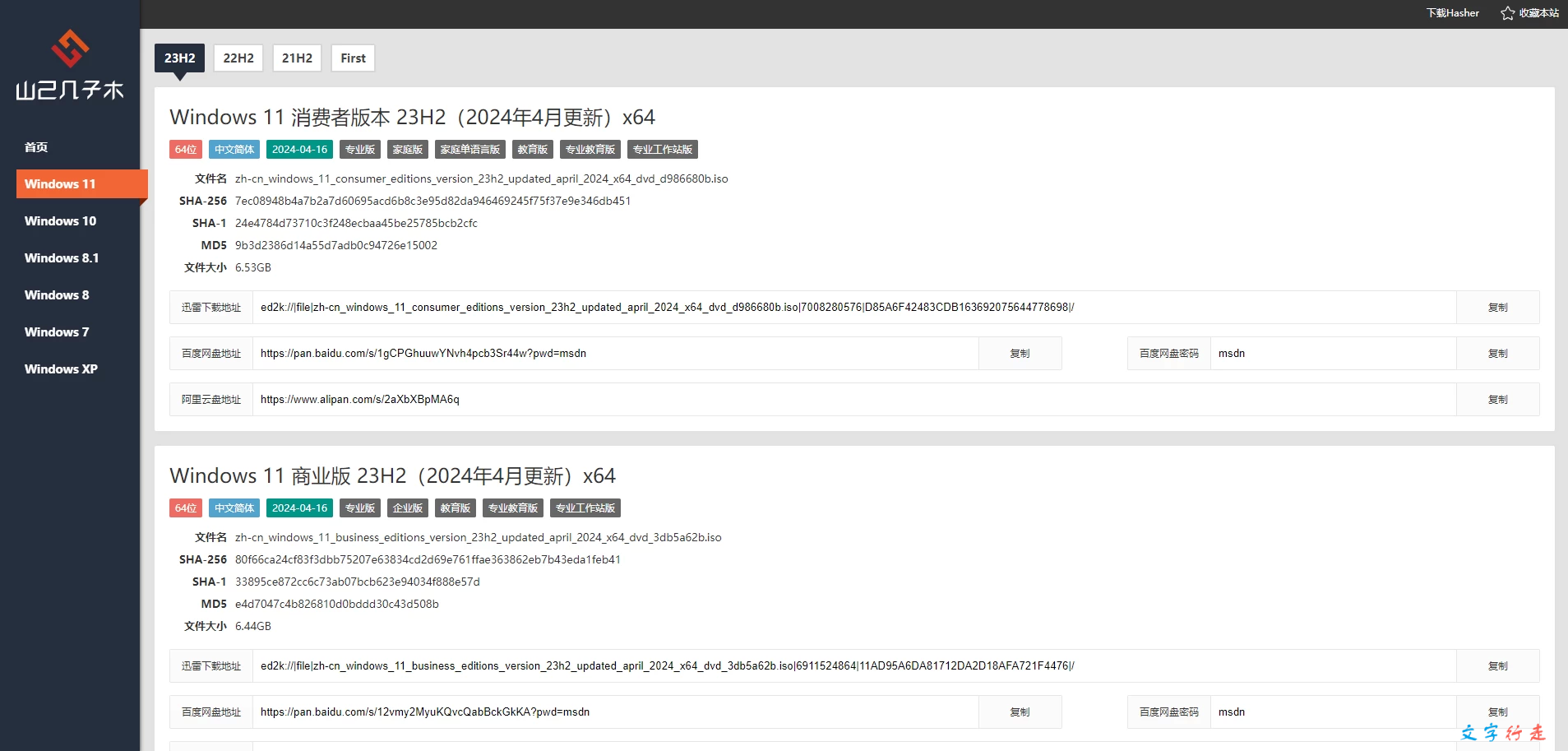
Task: Click the 企业版 tag
Action: tap(408, 508)
